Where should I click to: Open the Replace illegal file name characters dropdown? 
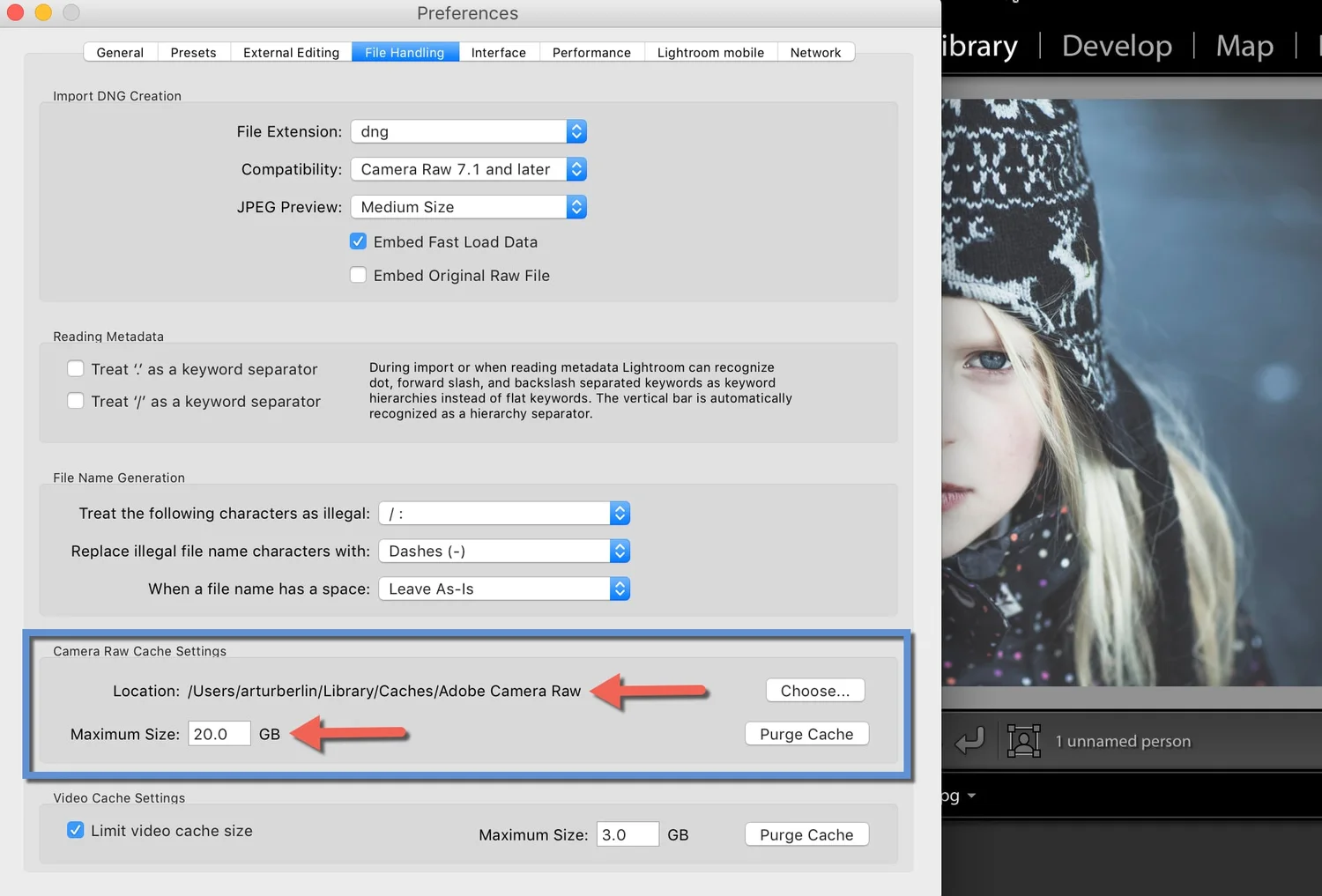pyautogui.click(x=503, y=551)
